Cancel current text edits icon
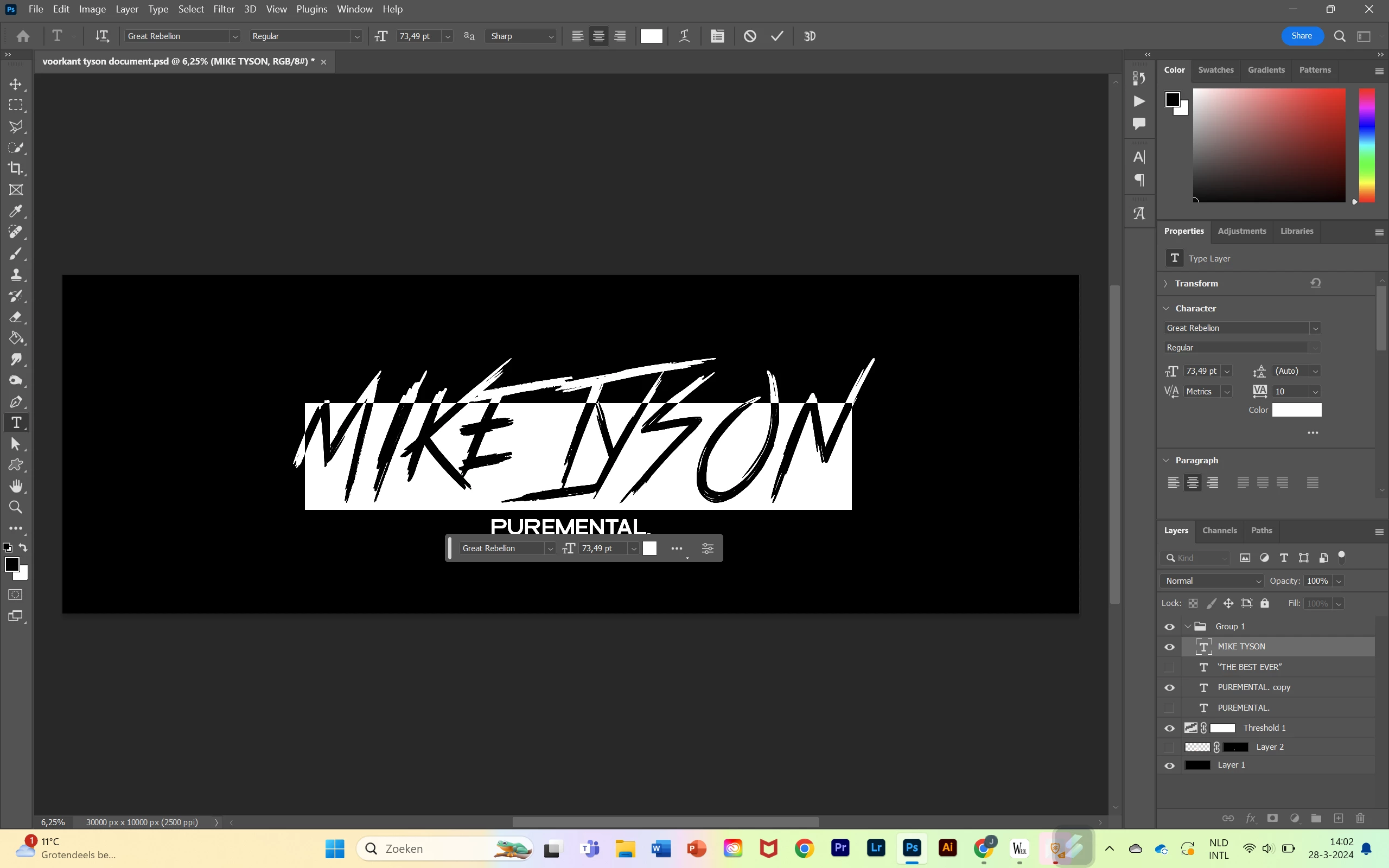This screenshot has height=868, width=1389. click(750, 36)
